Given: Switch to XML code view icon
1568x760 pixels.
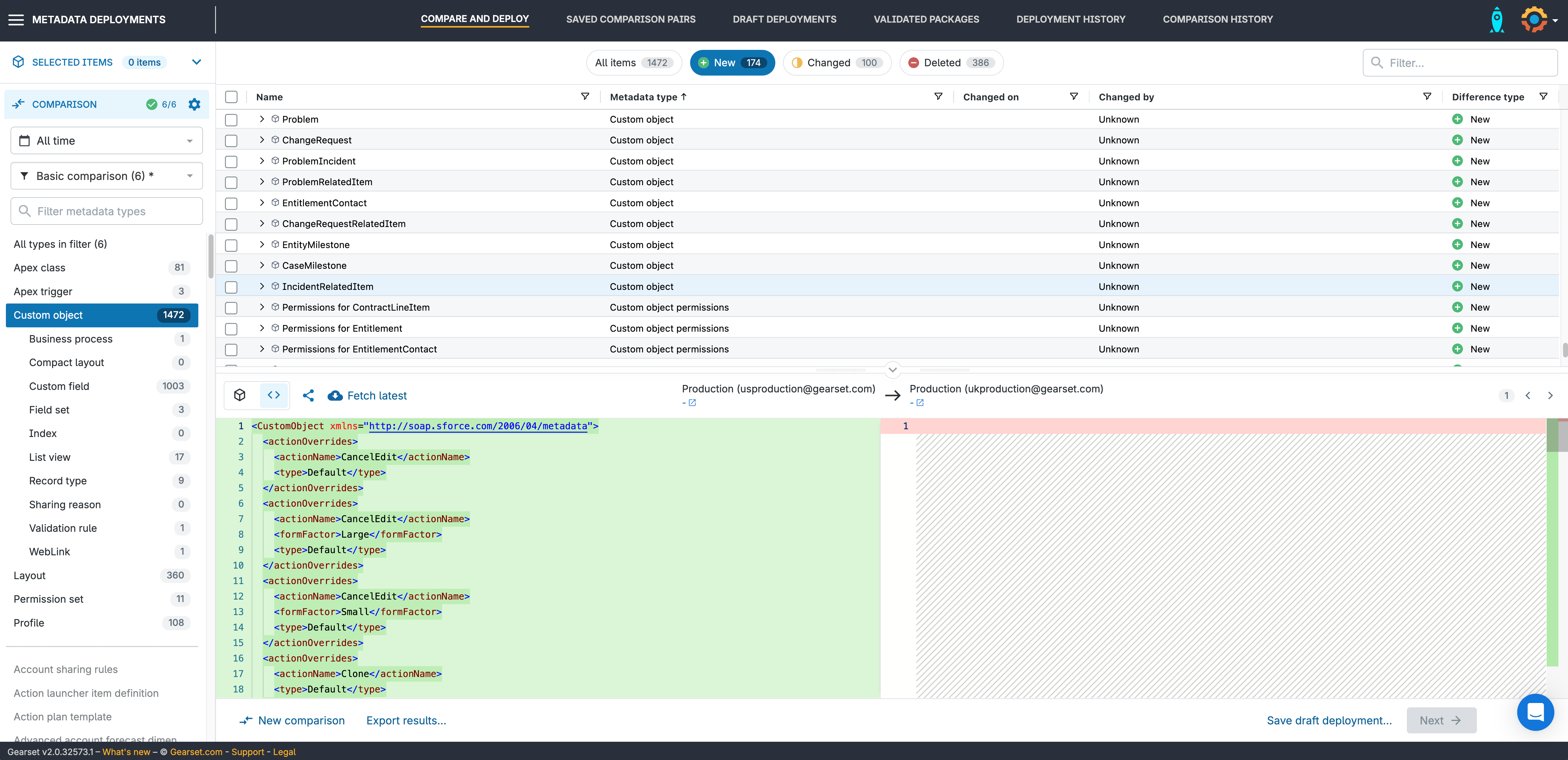Looking at the screenshot, I should [x=274, y=395].
